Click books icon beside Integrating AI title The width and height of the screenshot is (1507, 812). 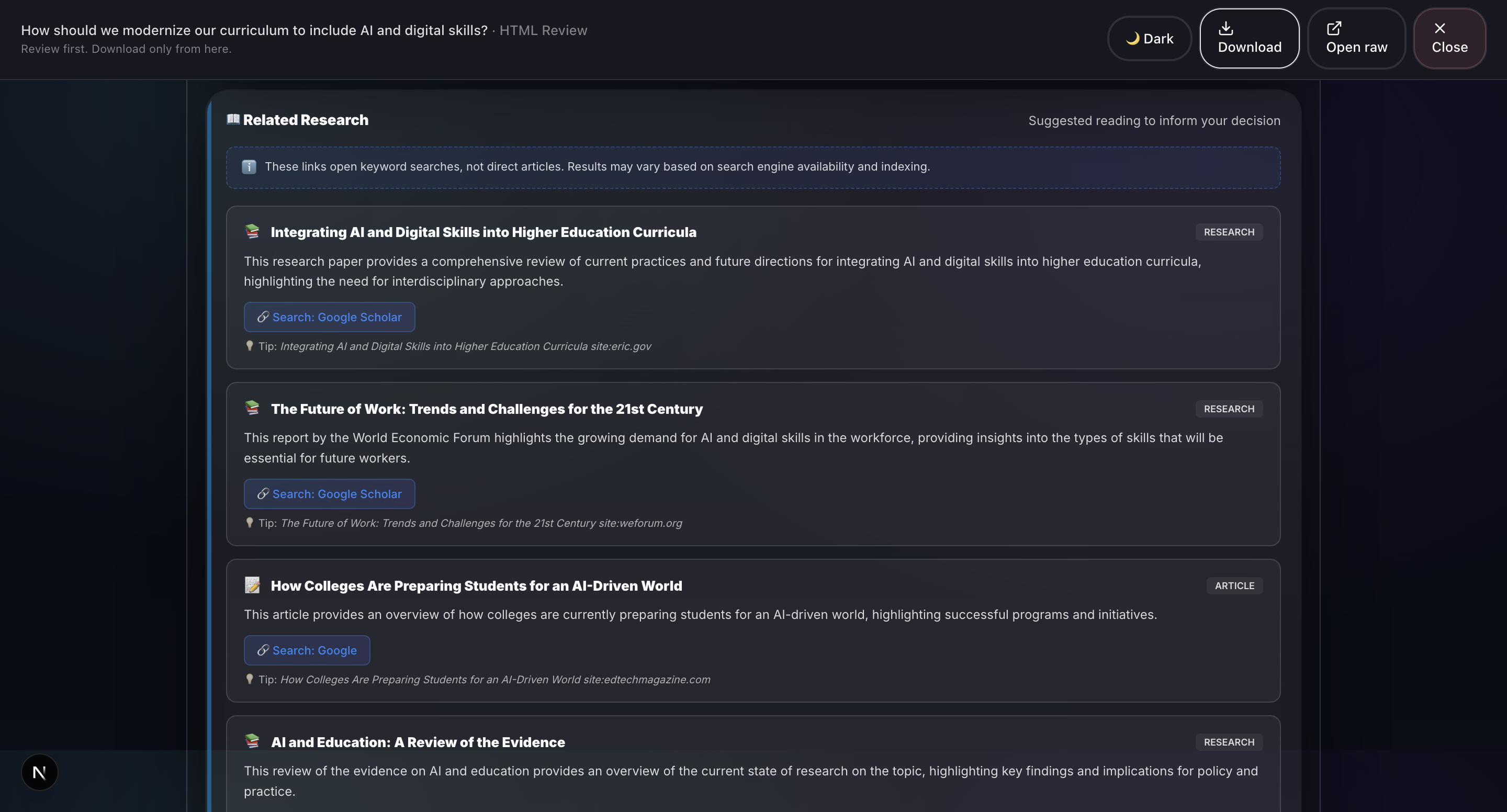pyautogui.click(x=252, y=232)
